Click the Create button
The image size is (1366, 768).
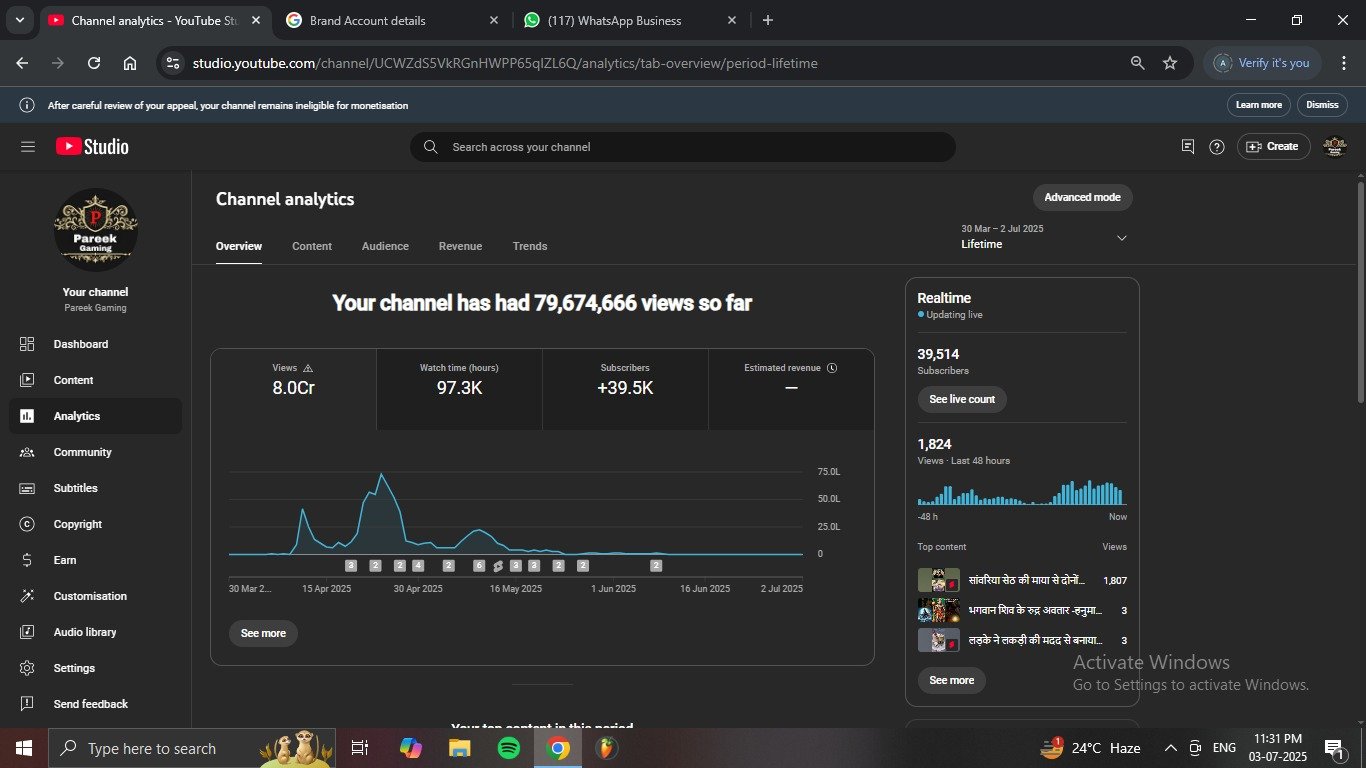(1272, 147)
